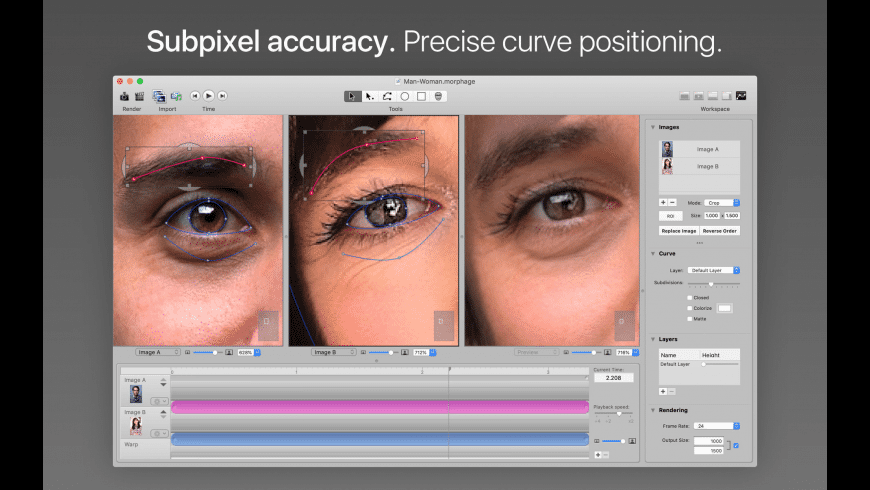Enable the Closed curve checkbox
870x490 pixels.
[x=690, y=297]
